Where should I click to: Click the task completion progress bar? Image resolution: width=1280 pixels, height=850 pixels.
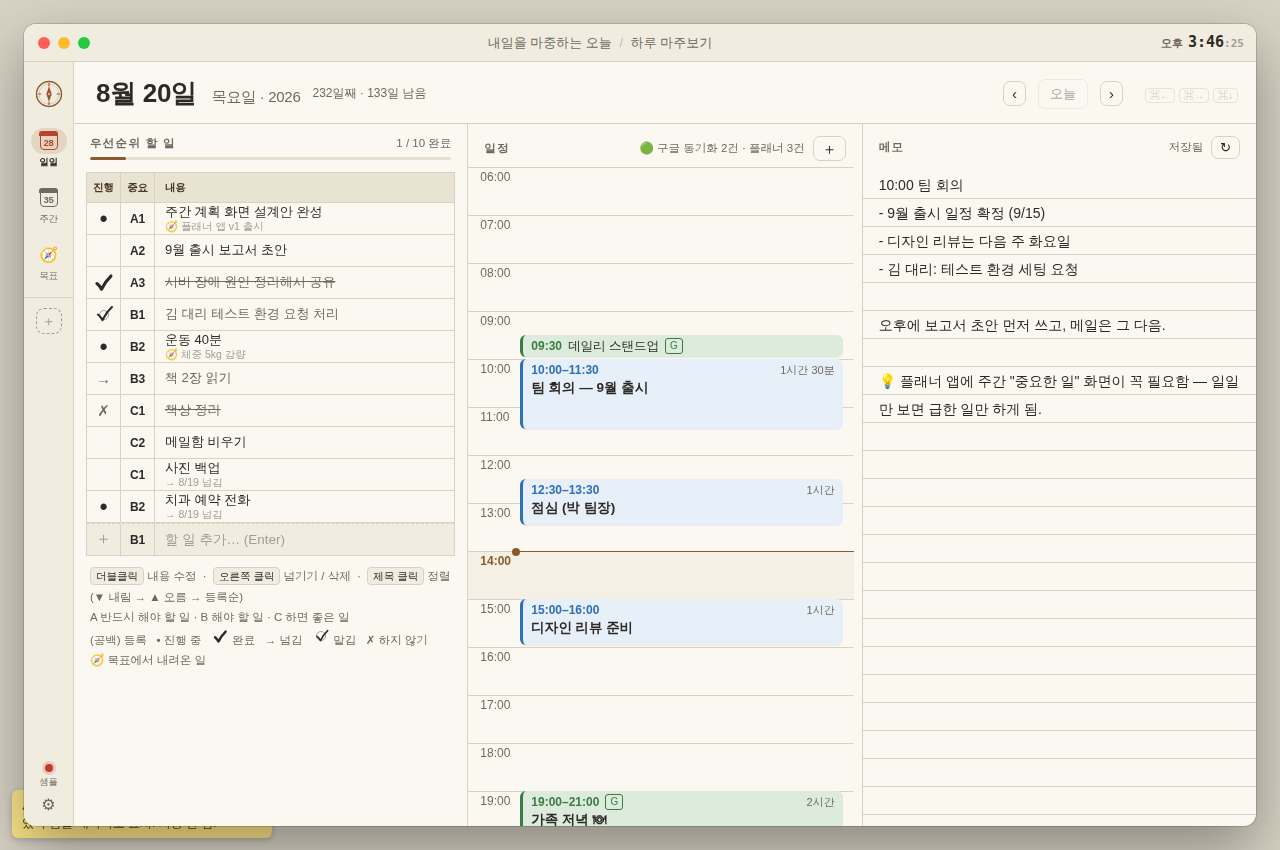270,158
